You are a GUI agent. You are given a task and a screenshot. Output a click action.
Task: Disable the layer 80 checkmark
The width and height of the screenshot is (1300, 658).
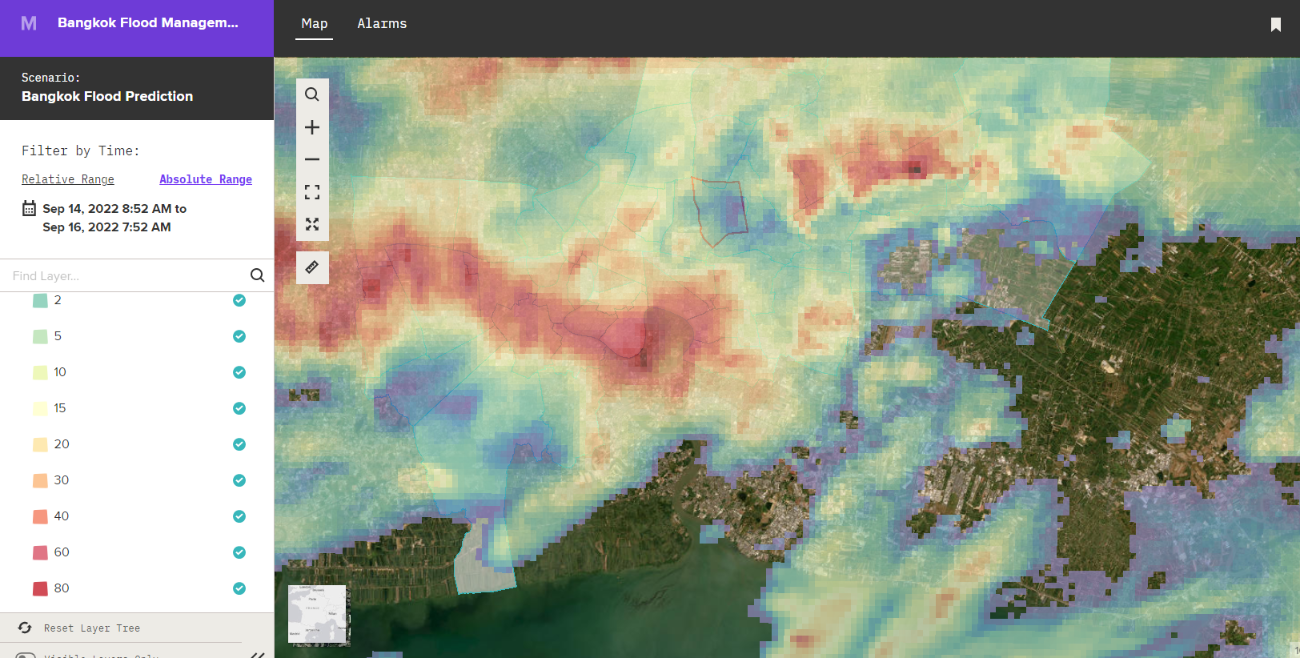pyautogui.click(x=239, y=588)
